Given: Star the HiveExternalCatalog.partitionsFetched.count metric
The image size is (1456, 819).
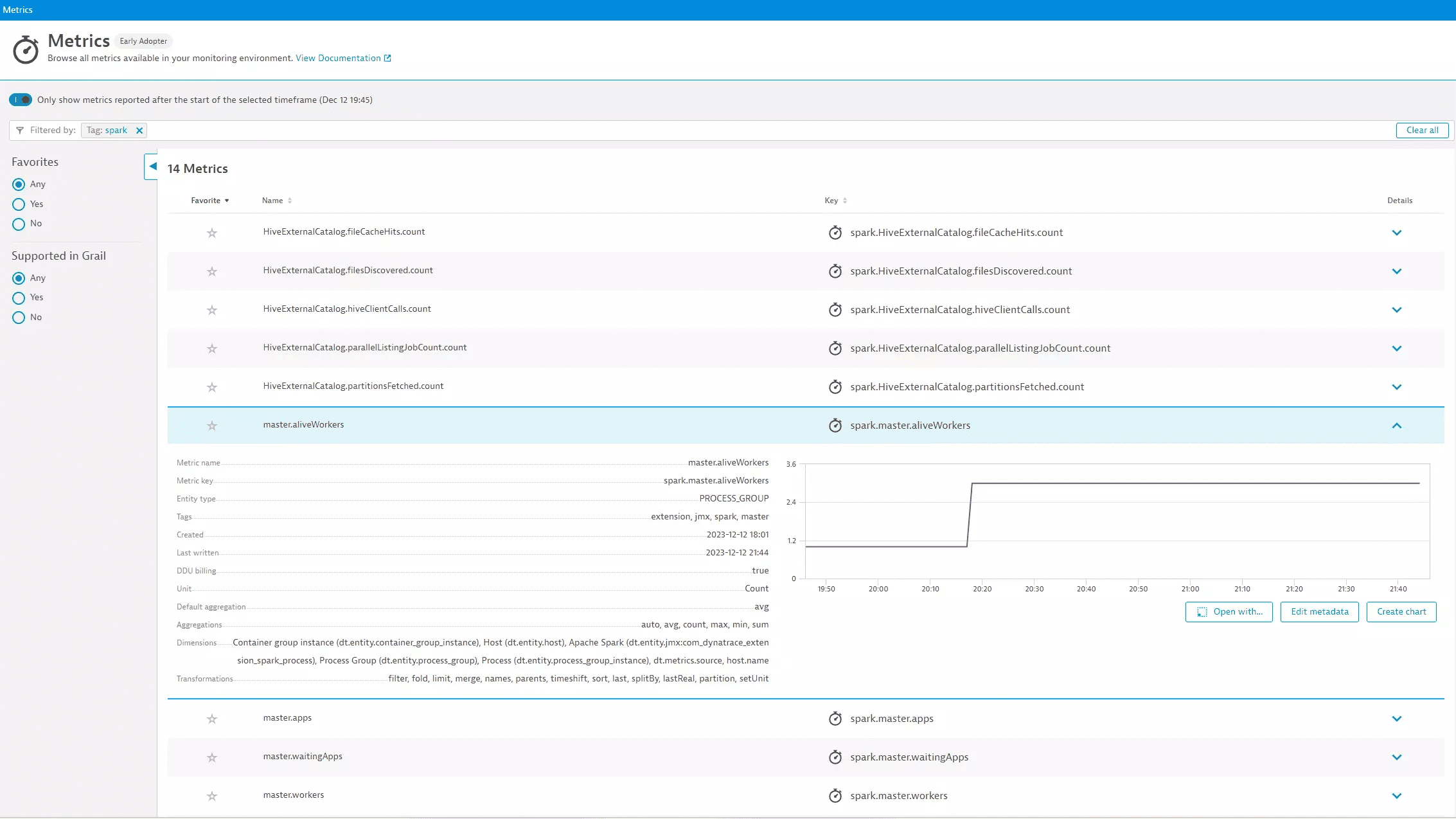Looking at the screenshot, I should point(212,387).
